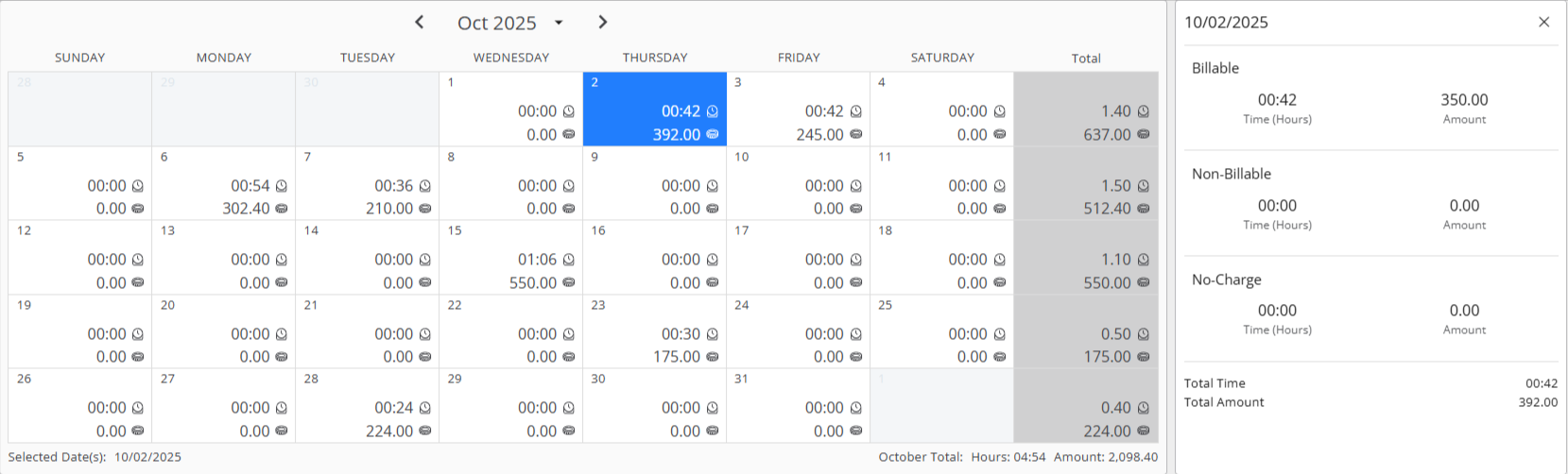Click the Total column header
This screenshot has height=474, width=1568.
[x=1085, y=59]
